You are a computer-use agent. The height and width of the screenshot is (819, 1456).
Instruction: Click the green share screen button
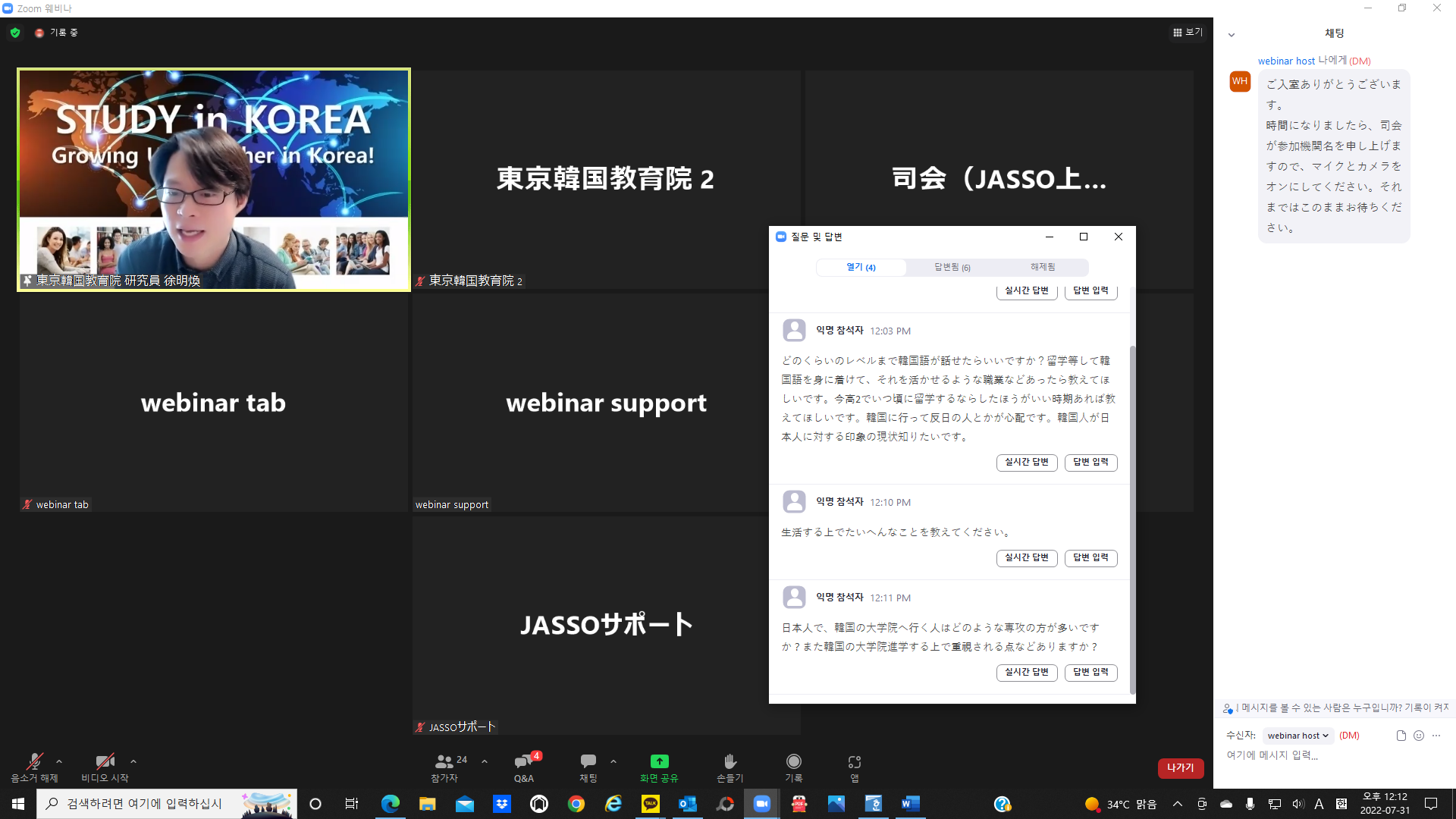tap(659, 767)
